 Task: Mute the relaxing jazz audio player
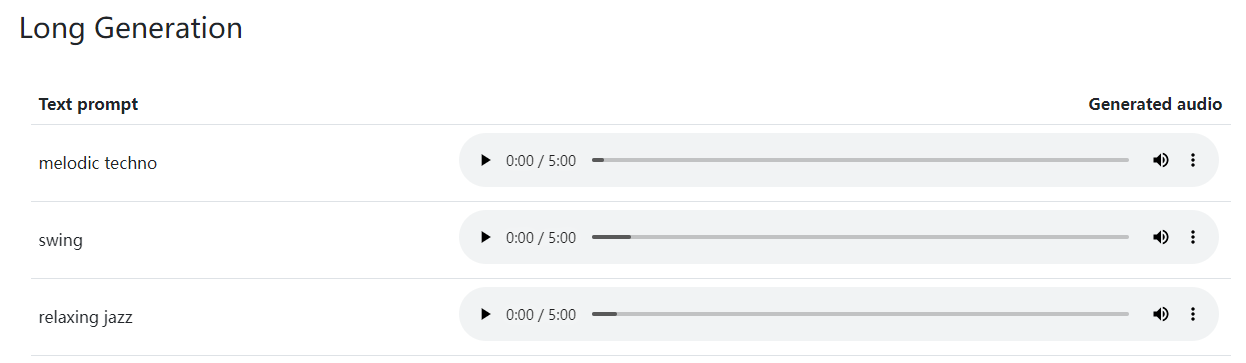[x=1160, y=315]
